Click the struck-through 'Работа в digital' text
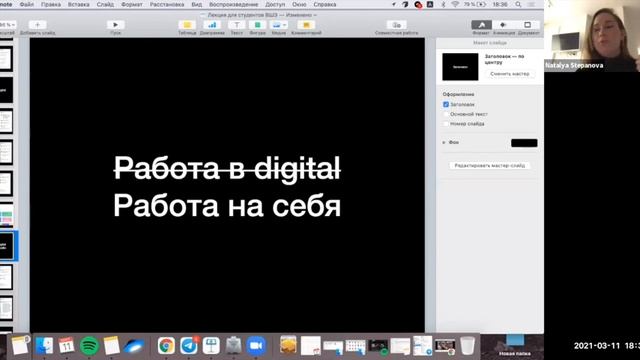 pos(227,168)
